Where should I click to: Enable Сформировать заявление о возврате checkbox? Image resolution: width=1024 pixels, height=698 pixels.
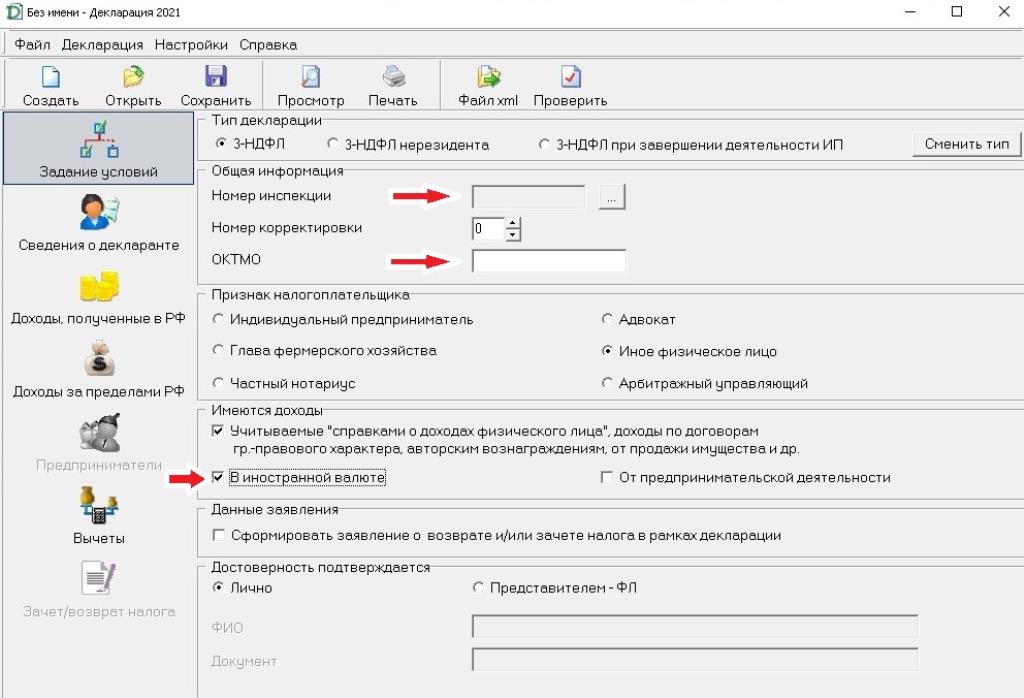click(x=219, y=535)
